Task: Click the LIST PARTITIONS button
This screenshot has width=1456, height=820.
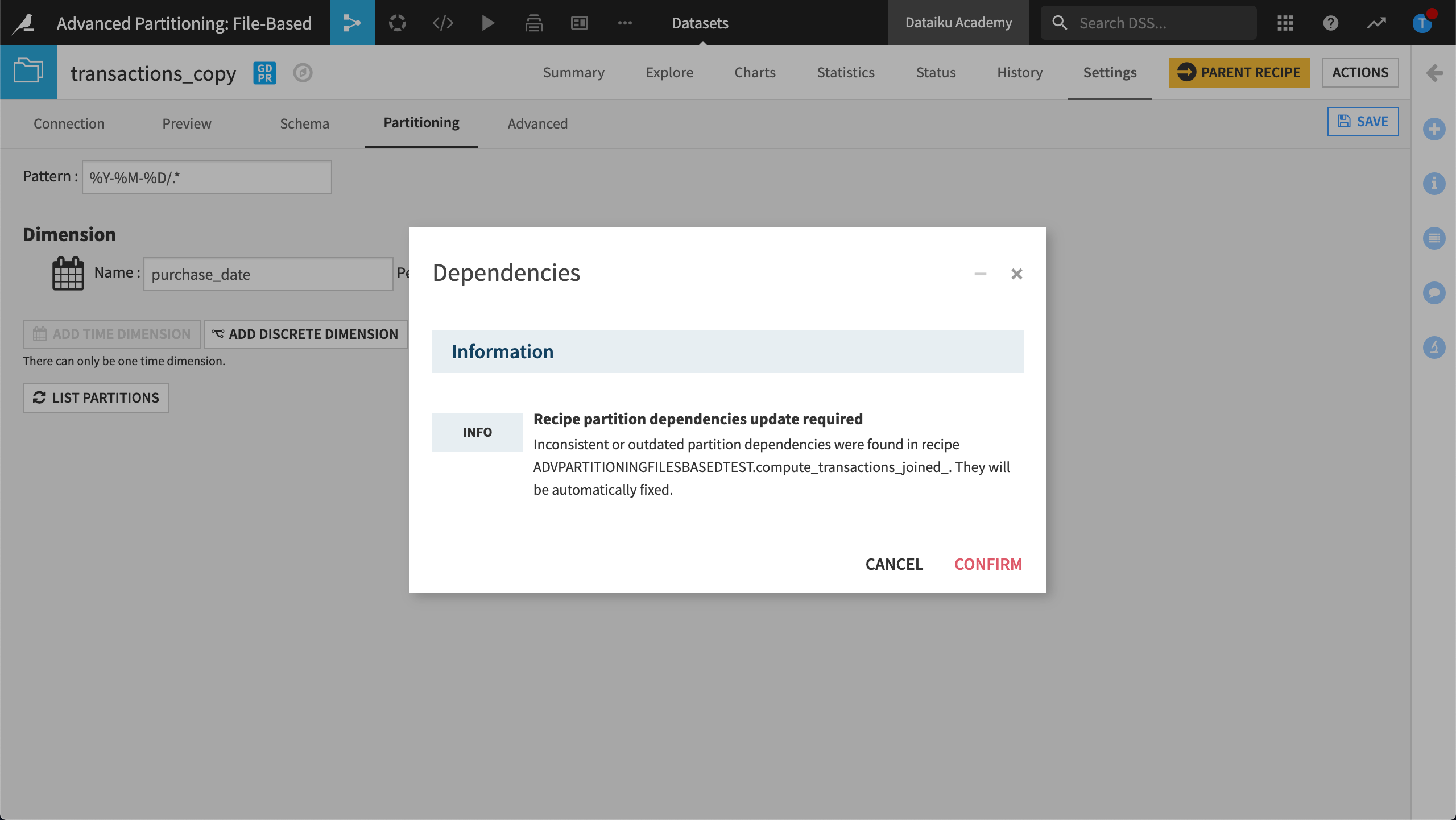Action: click(96, 397)
